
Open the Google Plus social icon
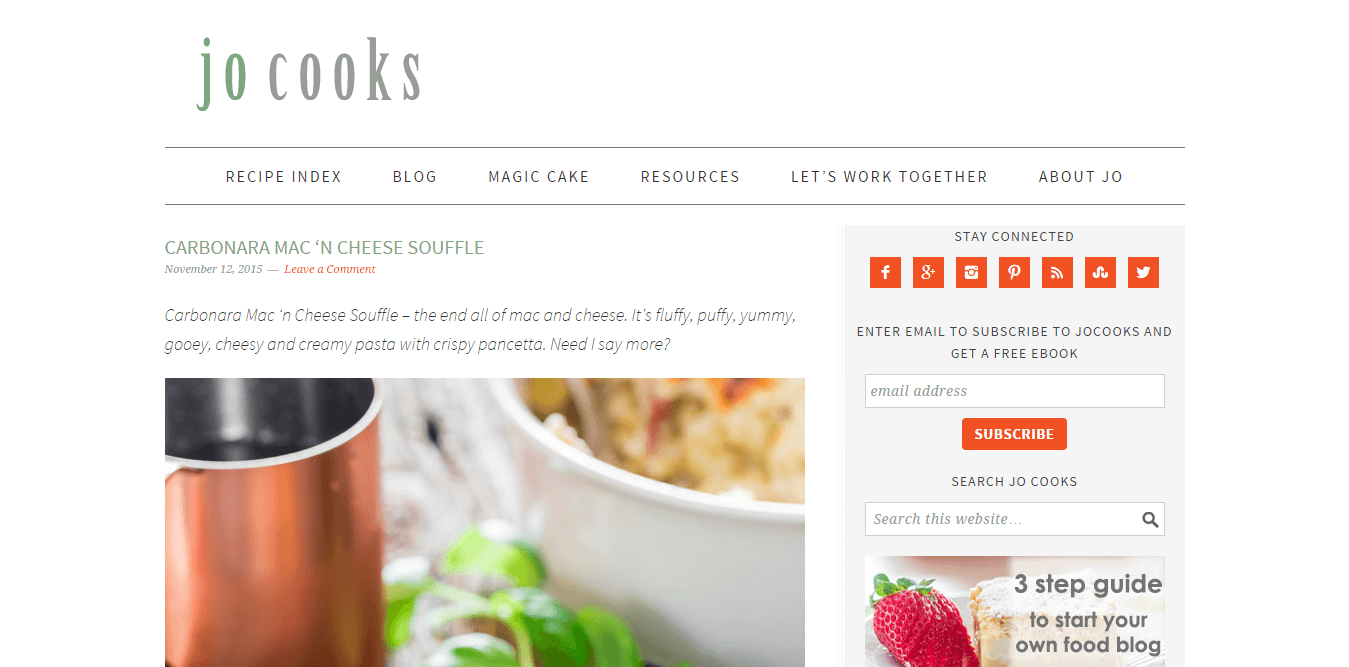coord(928,272)
